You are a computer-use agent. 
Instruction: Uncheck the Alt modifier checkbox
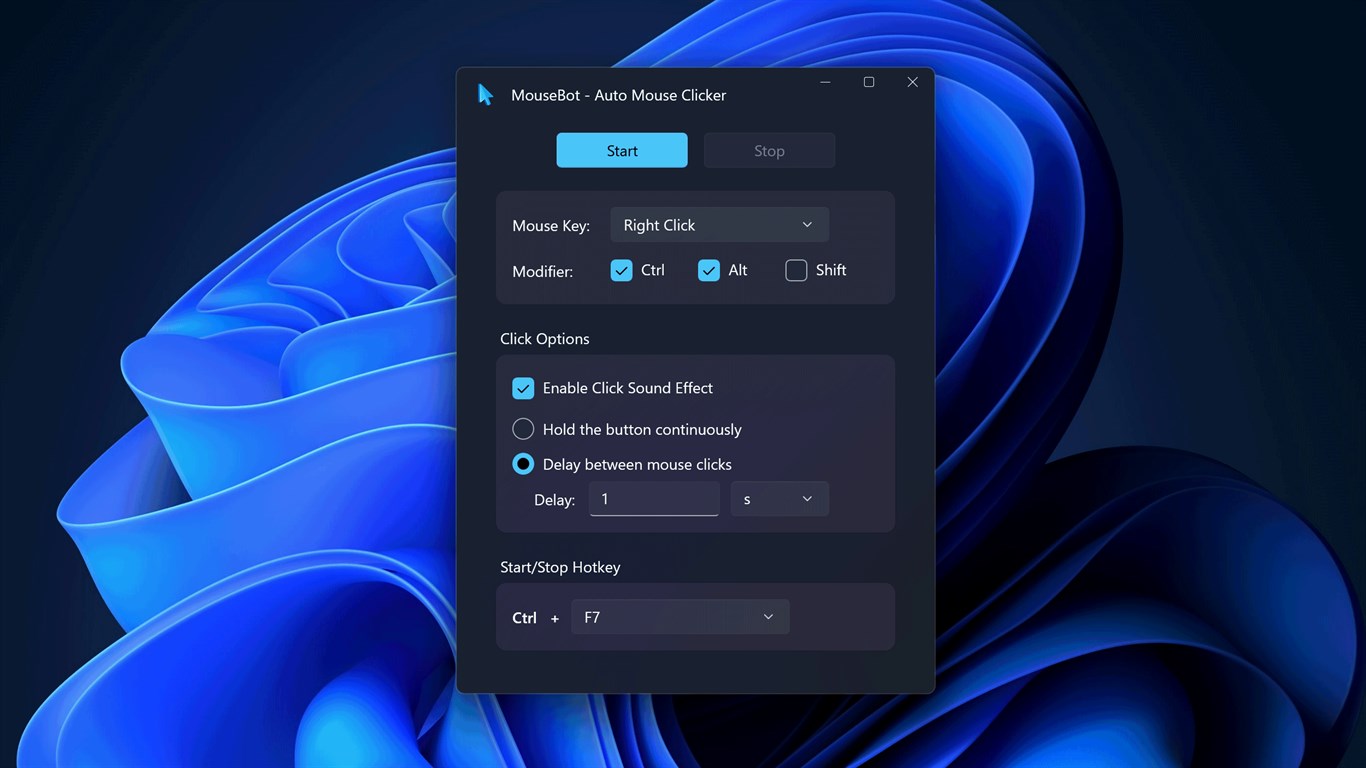coord(709,270)
